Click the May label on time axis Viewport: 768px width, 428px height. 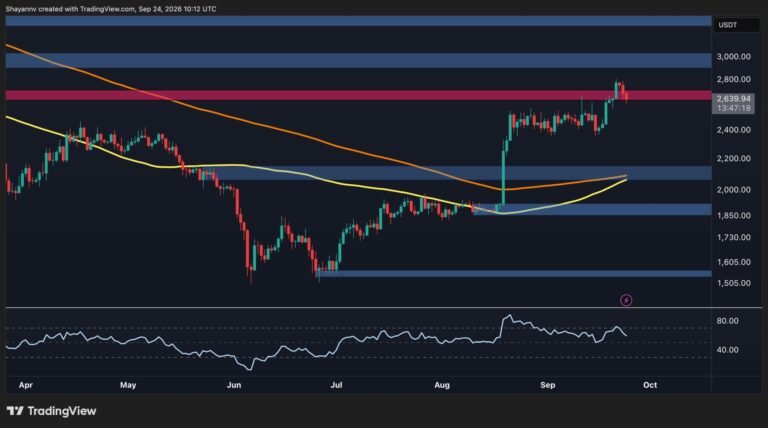pyautogui.click(x=128, y=385)
